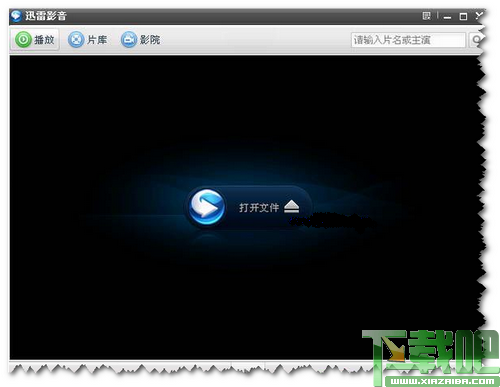Switch to the 片库 tab label
This screenshot has width=500, height=387.
coord(97,40)
